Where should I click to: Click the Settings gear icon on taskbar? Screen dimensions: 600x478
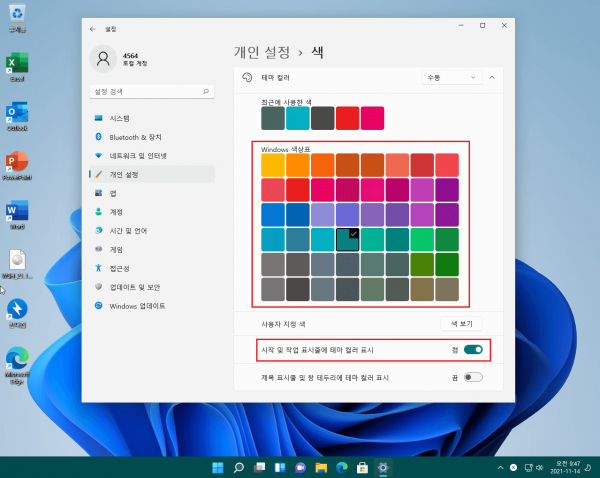click(x=383, y=467)
